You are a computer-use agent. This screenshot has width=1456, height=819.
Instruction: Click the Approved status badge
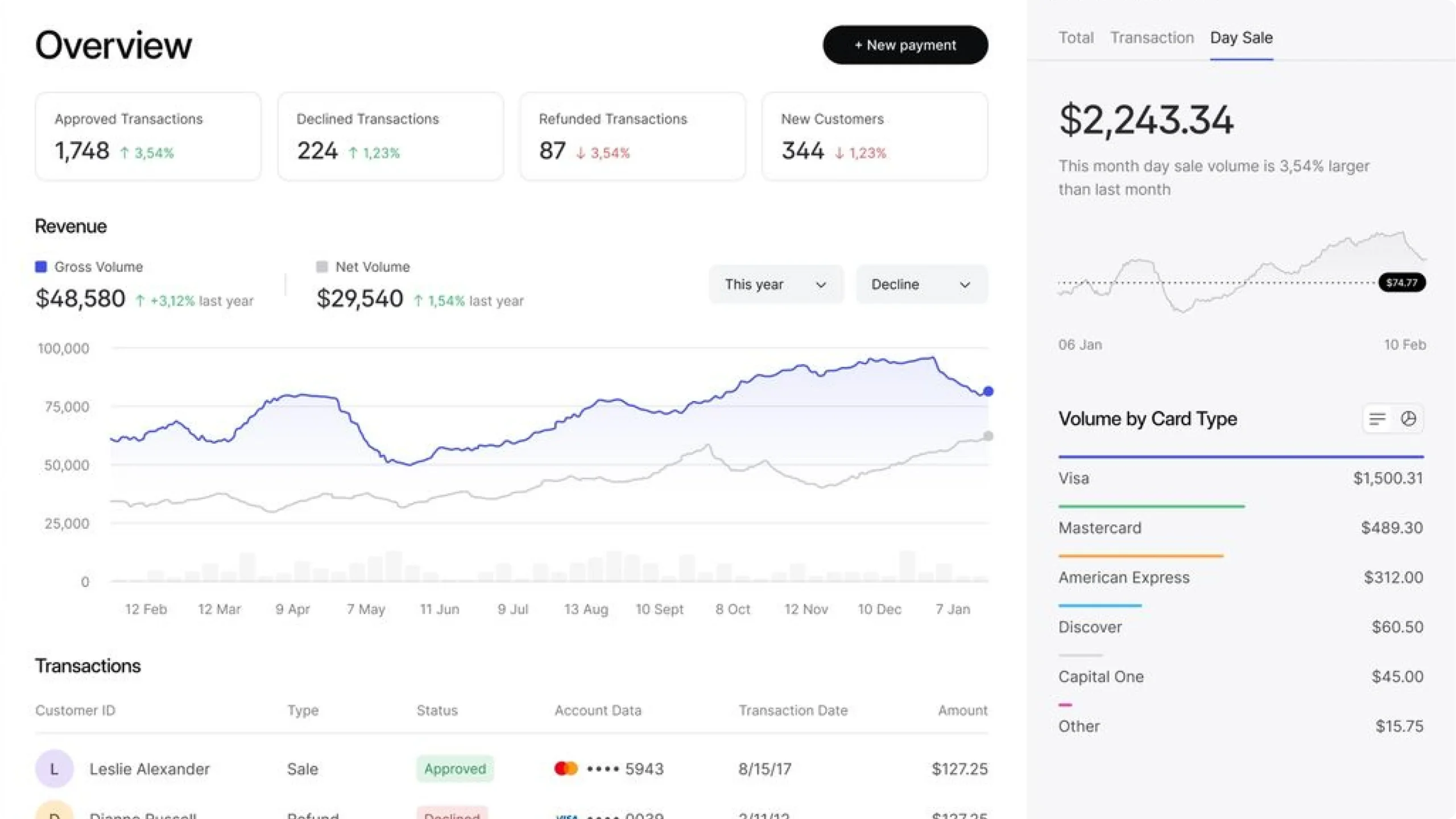[455, 769]
